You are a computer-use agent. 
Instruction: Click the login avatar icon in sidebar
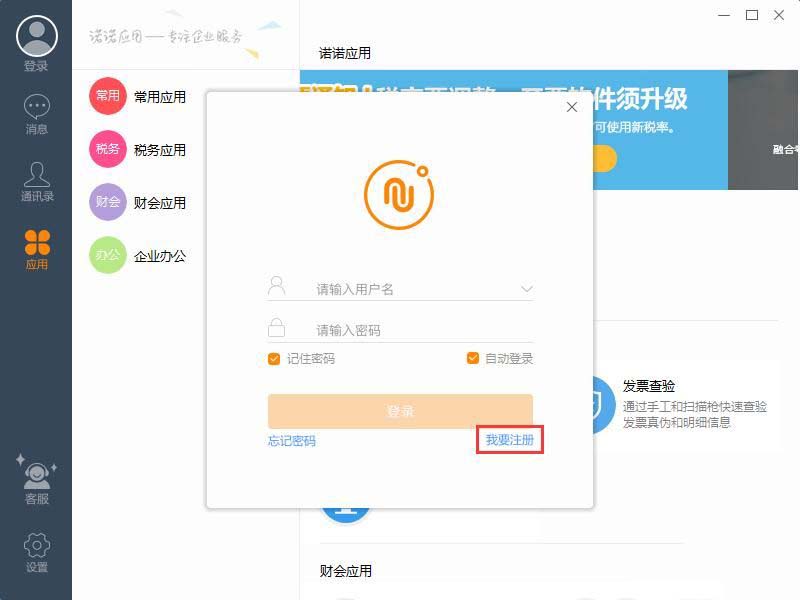[36, 36]
